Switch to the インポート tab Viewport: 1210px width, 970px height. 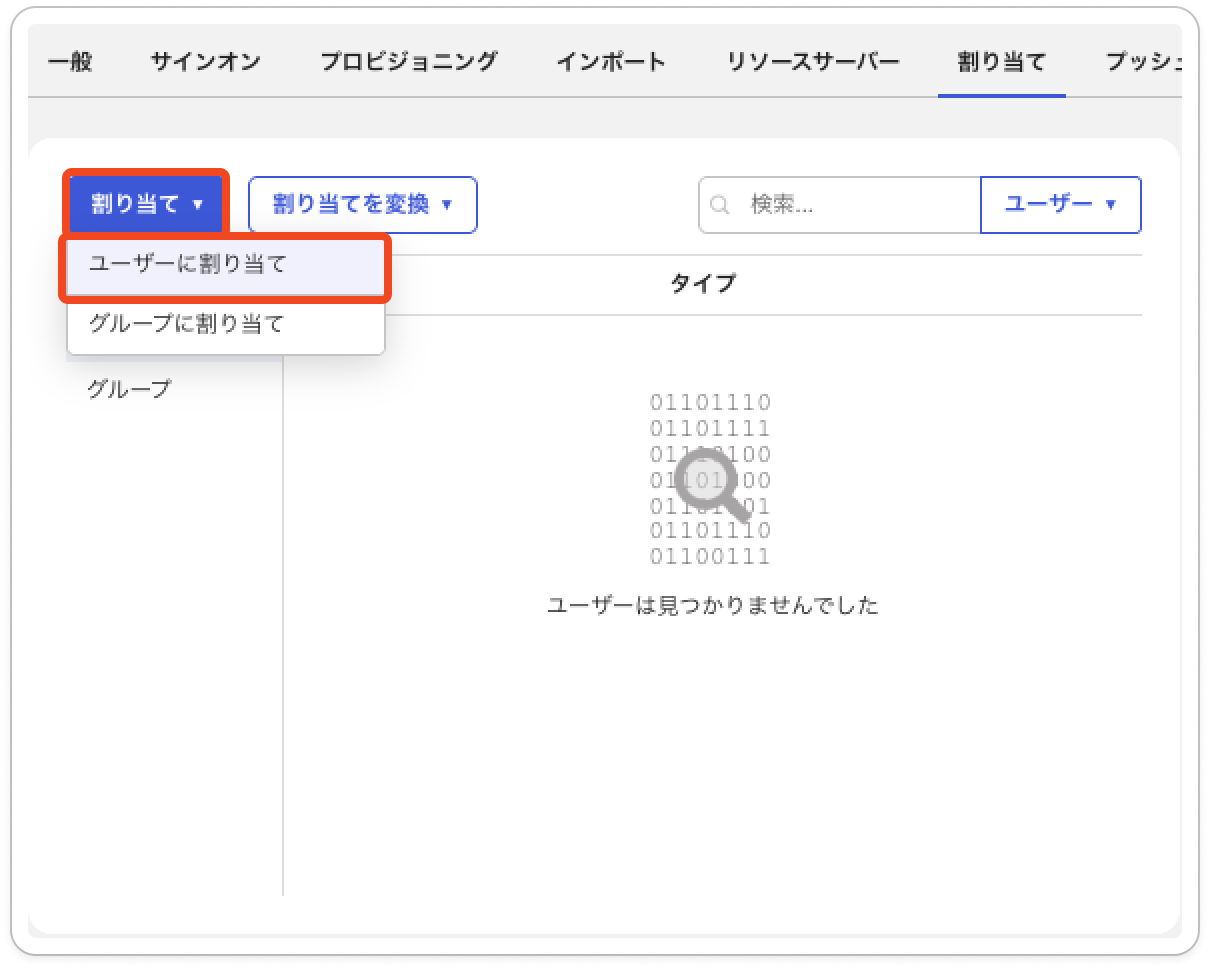[x=611, y=62]
